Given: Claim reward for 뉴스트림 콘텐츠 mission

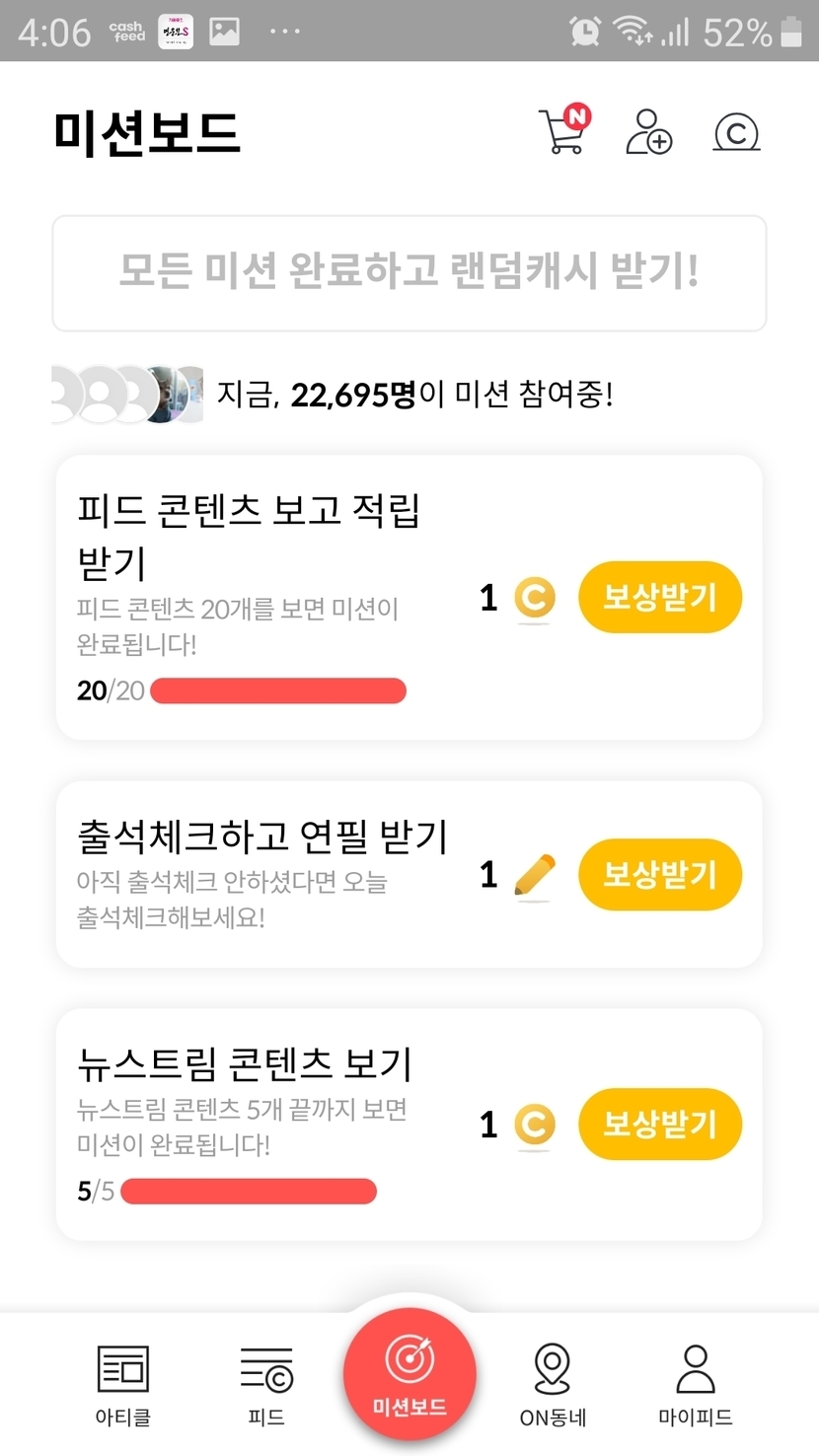Looking at the screenshot, I should tap(659, 1125).
